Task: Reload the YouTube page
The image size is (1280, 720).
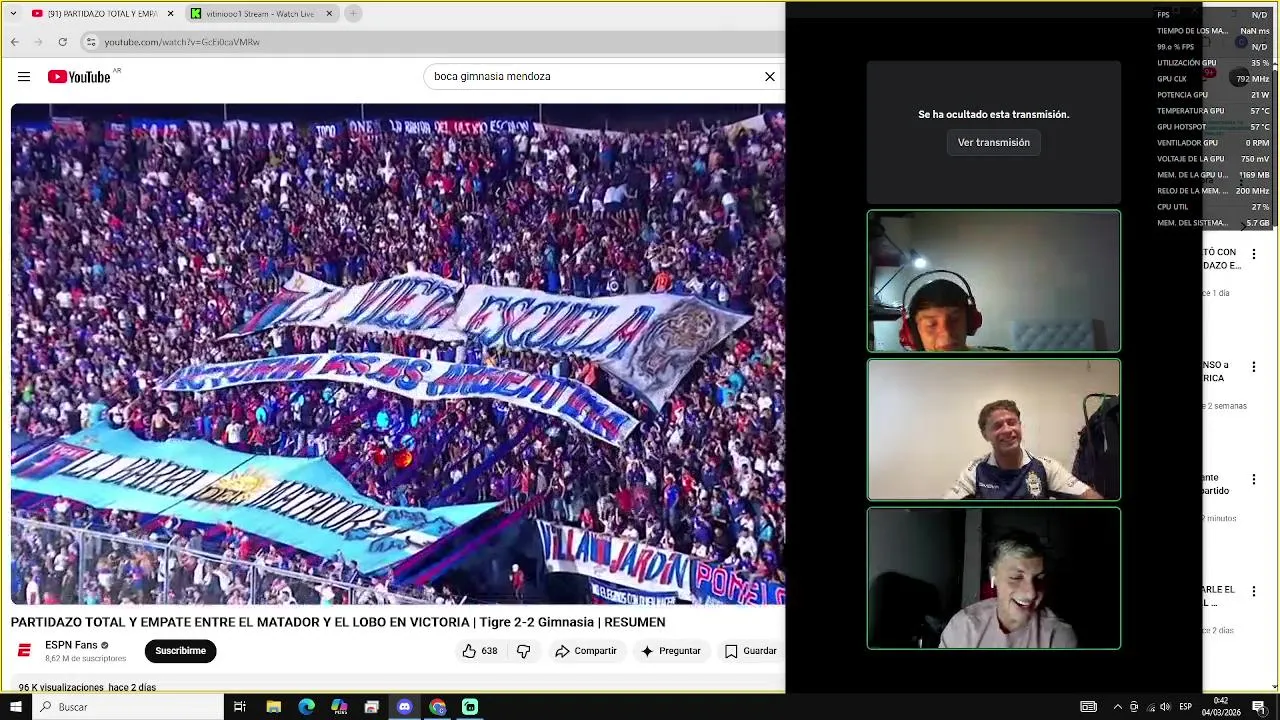Action: (x=62, y=42)
